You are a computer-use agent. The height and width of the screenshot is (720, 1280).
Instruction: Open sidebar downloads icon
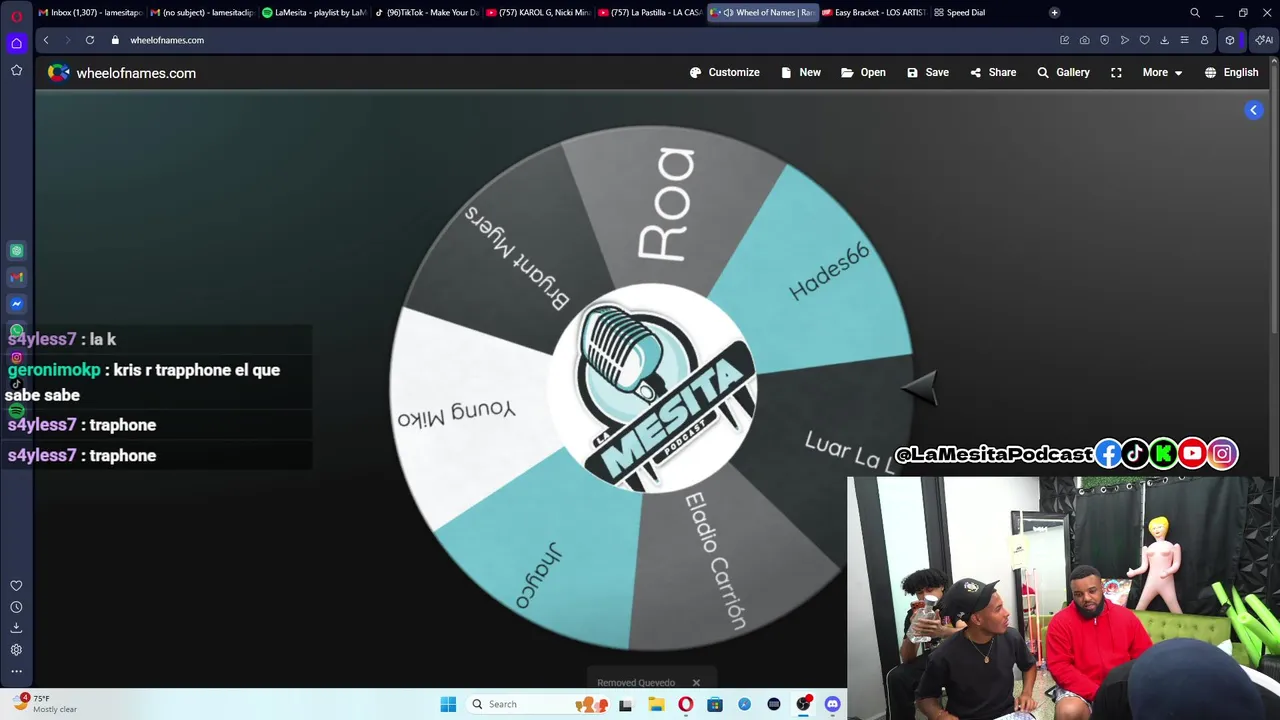[x=16, y=628]
